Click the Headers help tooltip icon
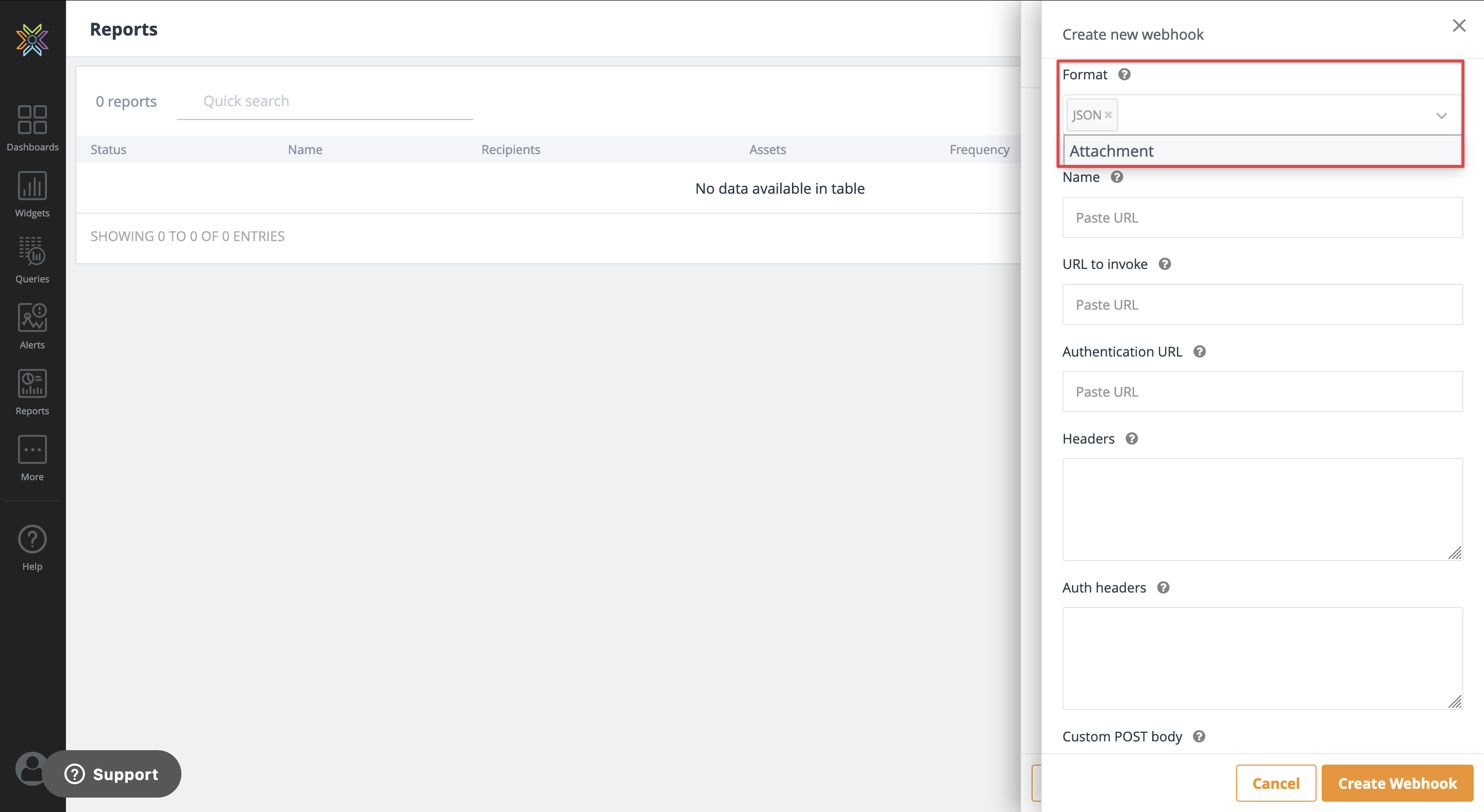The image size is (1484, 812). pos(1132,439)
